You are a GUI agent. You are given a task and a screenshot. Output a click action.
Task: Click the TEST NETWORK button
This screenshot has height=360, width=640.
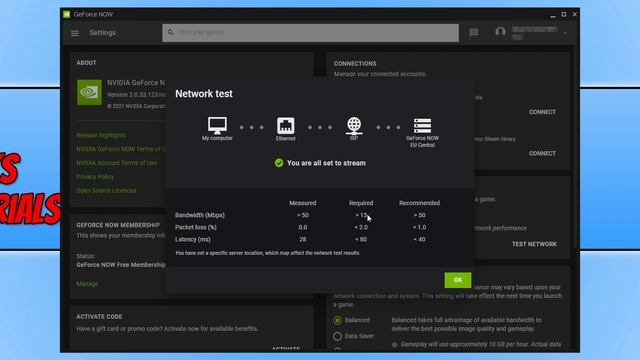click(x=534, y=244)
